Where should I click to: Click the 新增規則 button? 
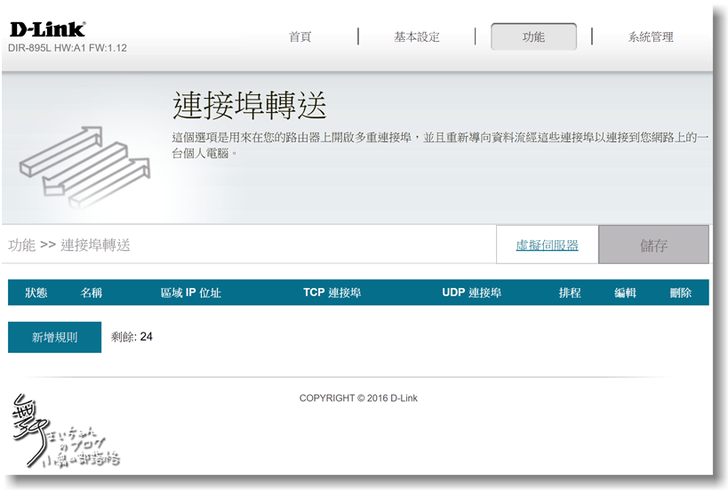pyautogui.click(x=55, y=337)
